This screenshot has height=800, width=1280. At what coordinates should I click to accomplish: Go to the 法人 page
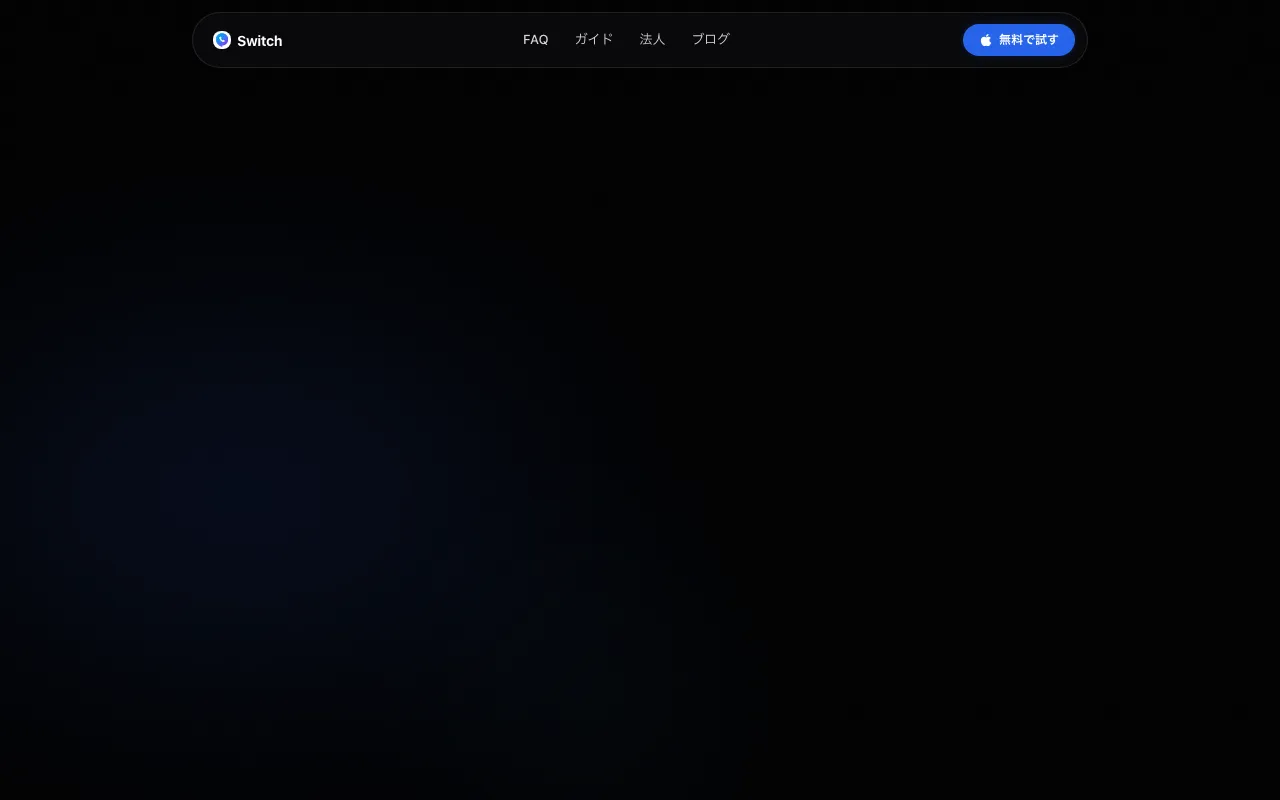pyautogui.click(x=652, y=39)
